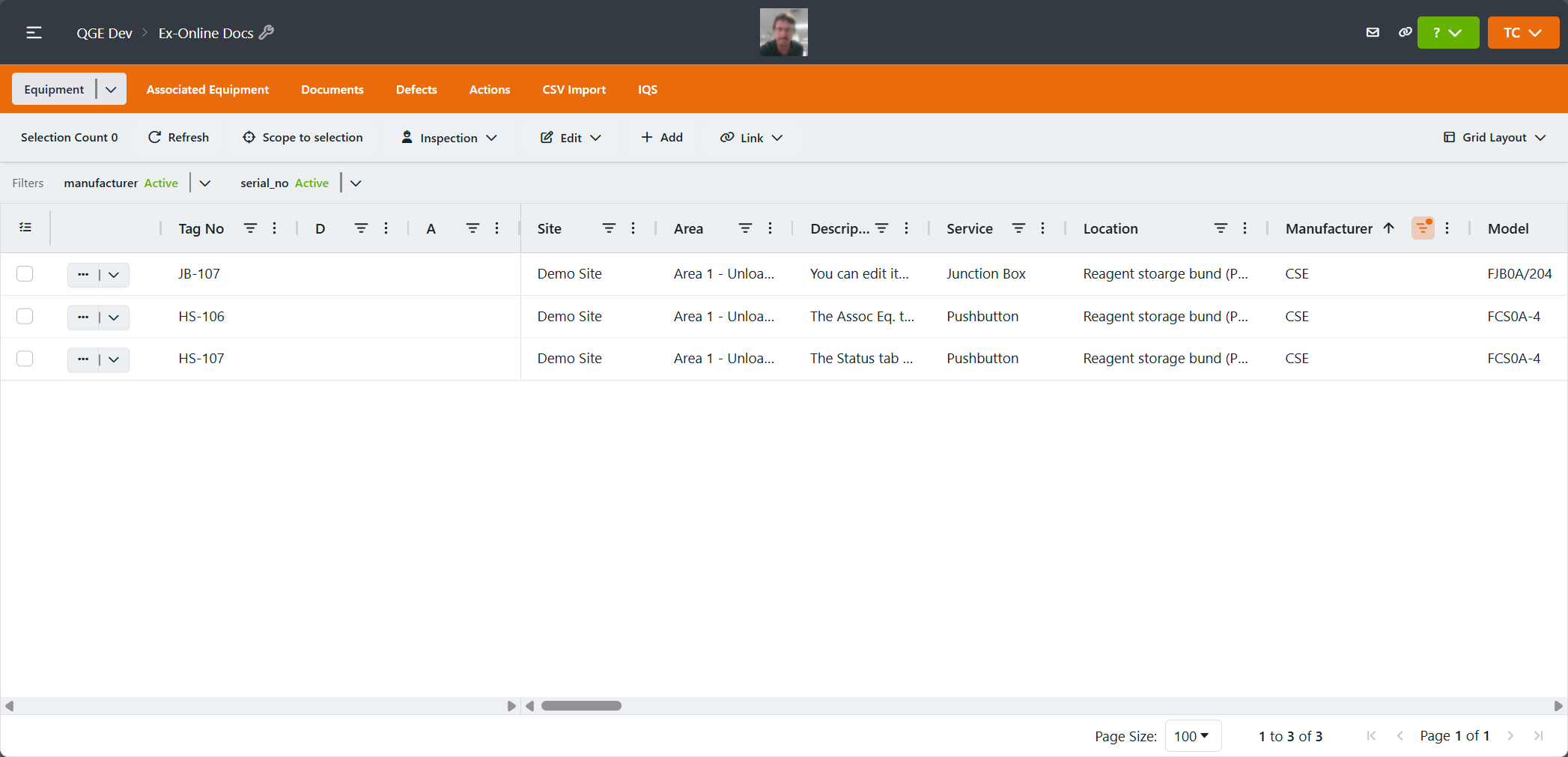The image size is (1568, 757).
Task: Expand serial_no filter chevron
Action: click(x=356, y=183)
